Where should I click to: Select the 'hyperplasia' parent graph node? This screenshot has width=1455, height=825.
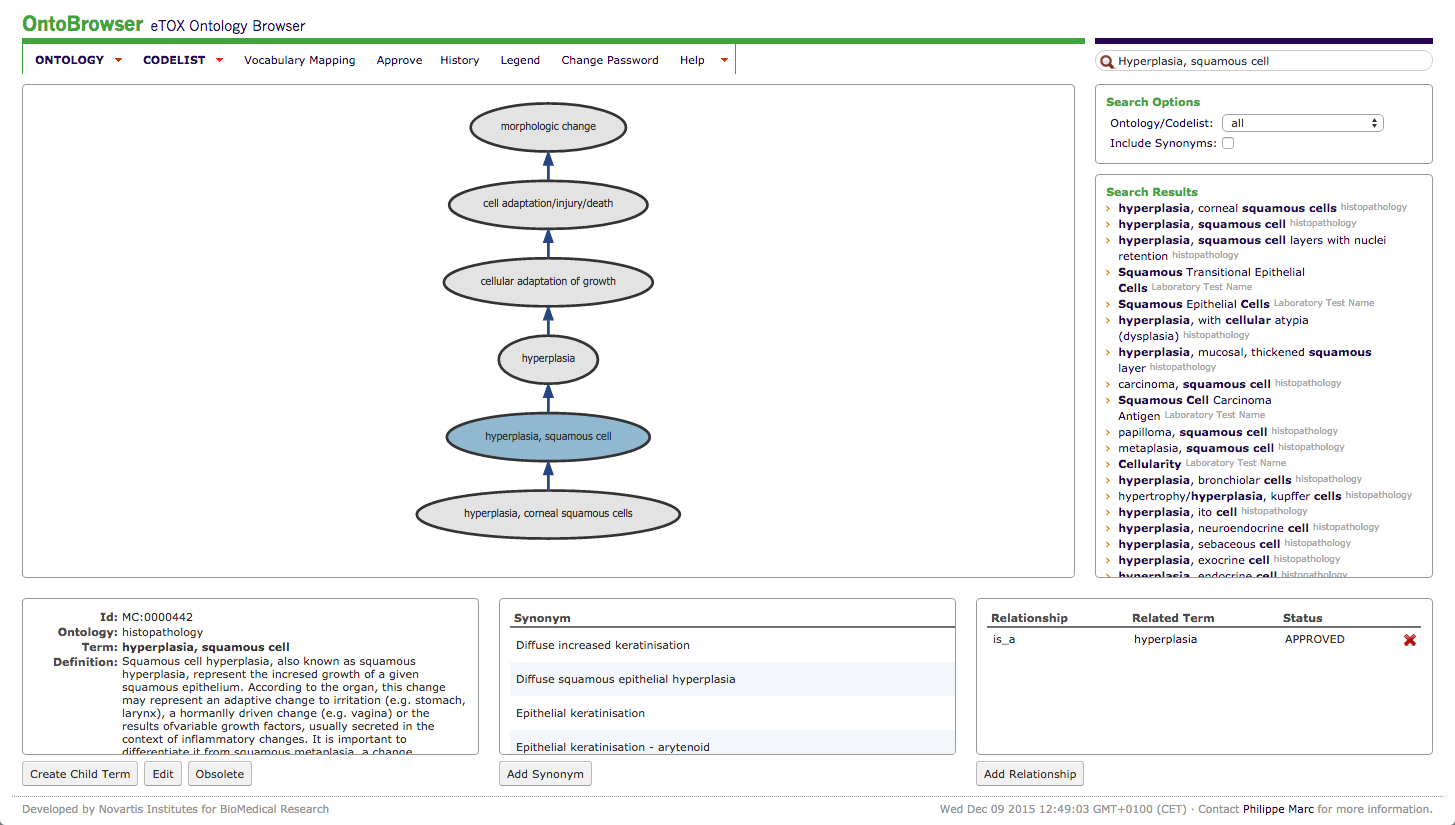[x=548, y=358]
